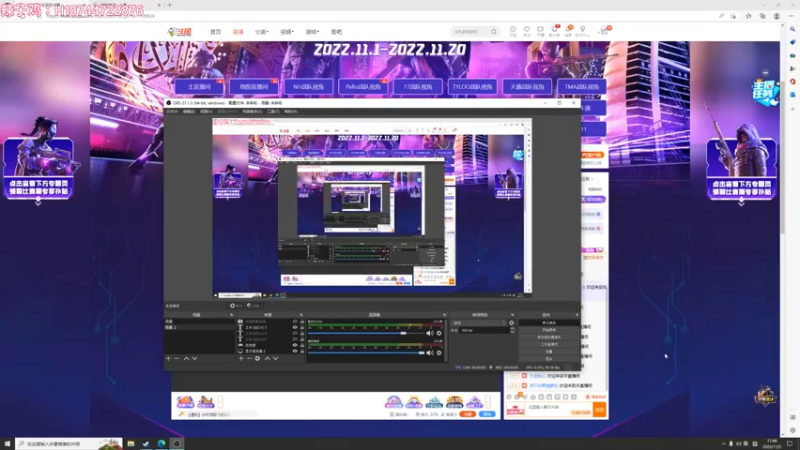The height and width of the screenshot is (450, 800).
Task: Remove the selected scene with minus icon
Action: click(177, 359)
